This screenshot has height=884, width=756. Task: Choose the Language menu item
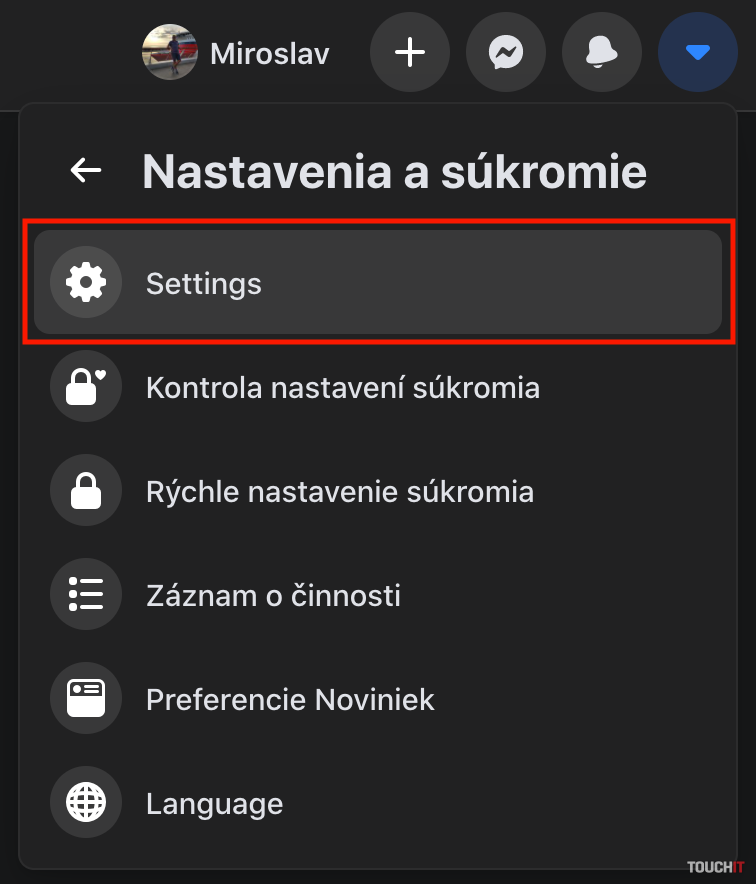pyautogui.click(x=214, y=803)
